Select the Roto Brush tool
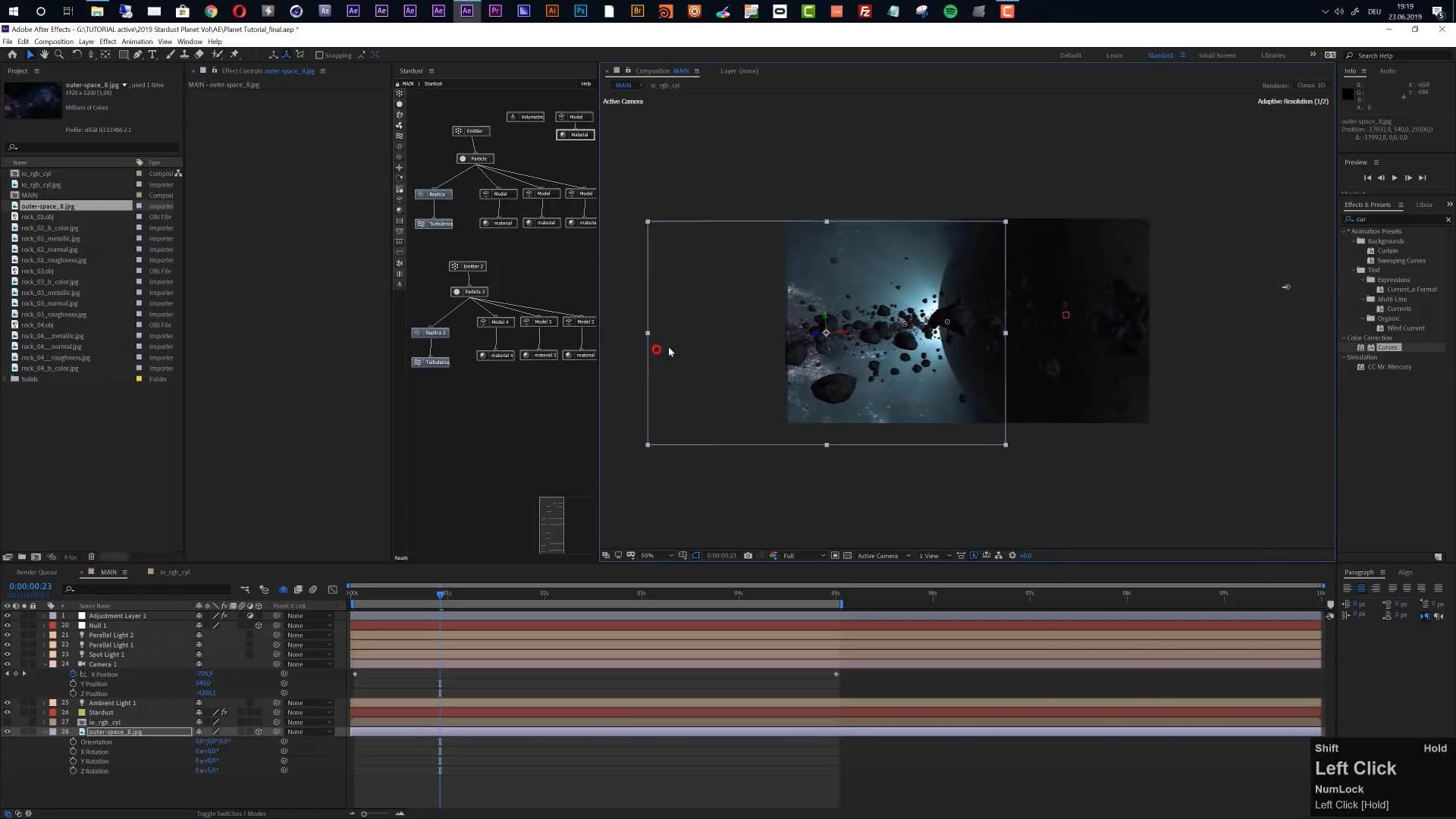Viewport: 1456px width, 819px height. pyautogui.click(x=218, y=55)
